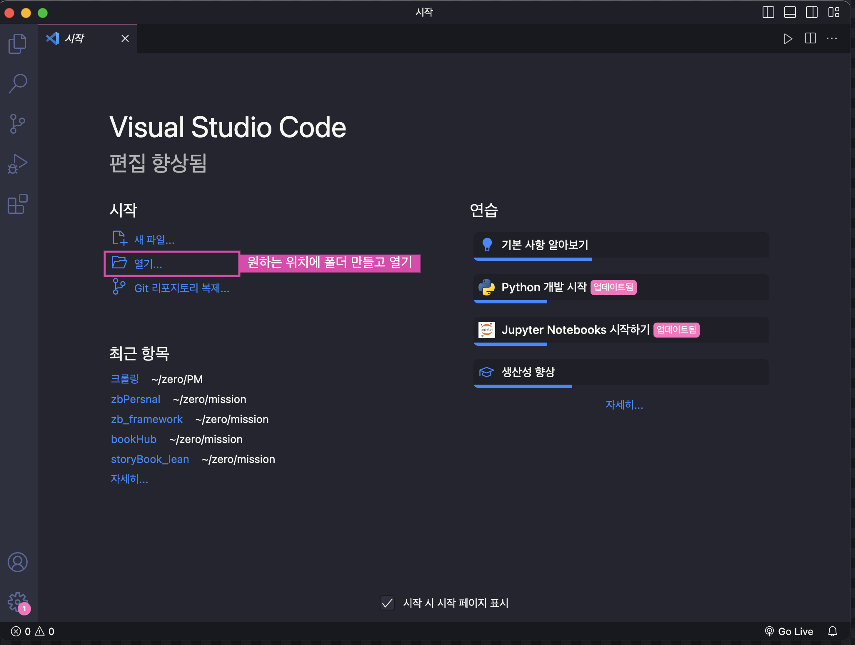Open the Python 개발 시작 walkthrough
This screenshot has width=855, height=645.
pyautogui.click(x=621, y=288)
